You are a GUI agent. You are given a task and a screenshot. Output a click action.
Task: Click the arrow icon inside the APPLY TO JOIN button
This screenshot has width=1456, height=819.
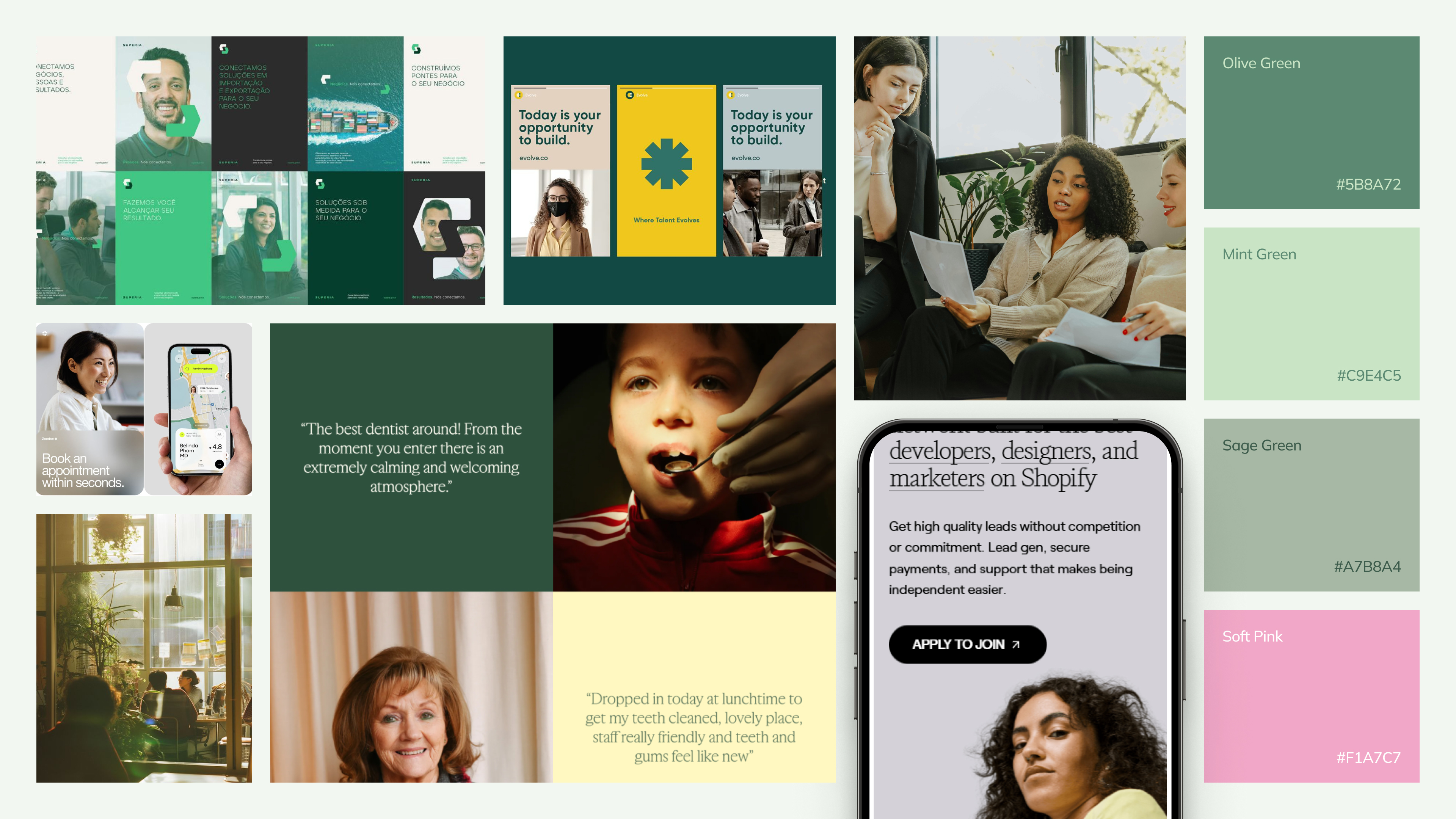point(1016,644)
